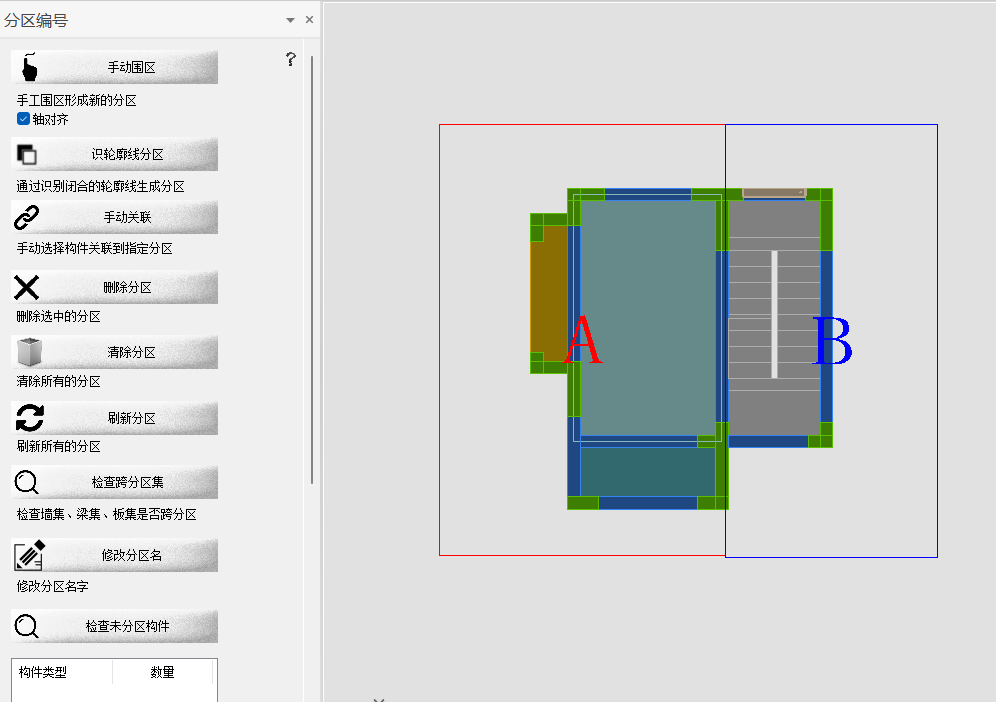The image size is (996, 702).
Task: Click the hand icon for manual zoning
Action: pos(29,67)
